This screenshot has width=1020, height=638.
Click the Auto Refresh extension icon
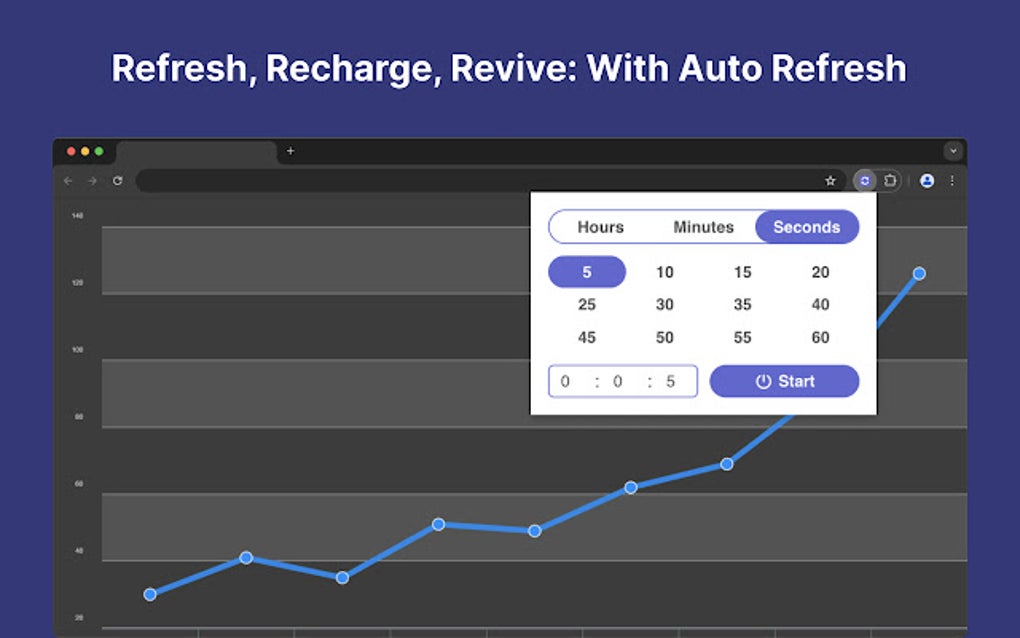coord(863,181)
